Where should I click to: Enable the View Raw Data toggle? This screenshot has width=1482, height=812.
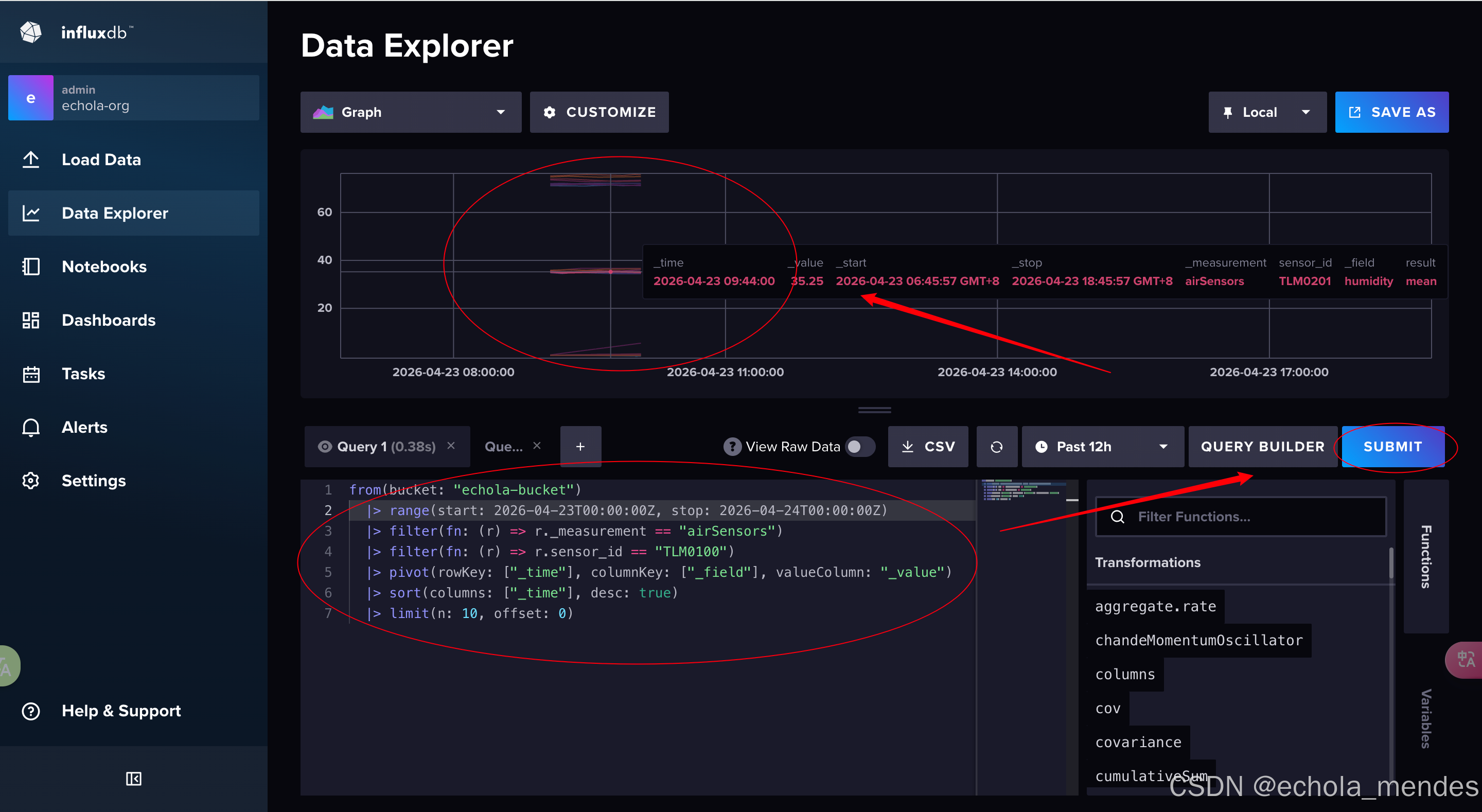(860, 447)
